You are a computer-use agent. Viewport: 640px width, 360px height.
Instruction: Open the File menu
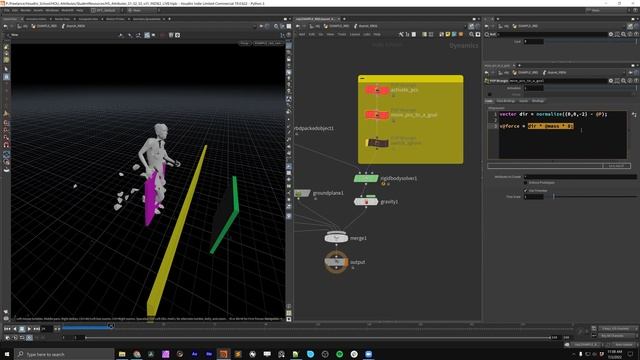pyautogui.click(x=7, y=10)
